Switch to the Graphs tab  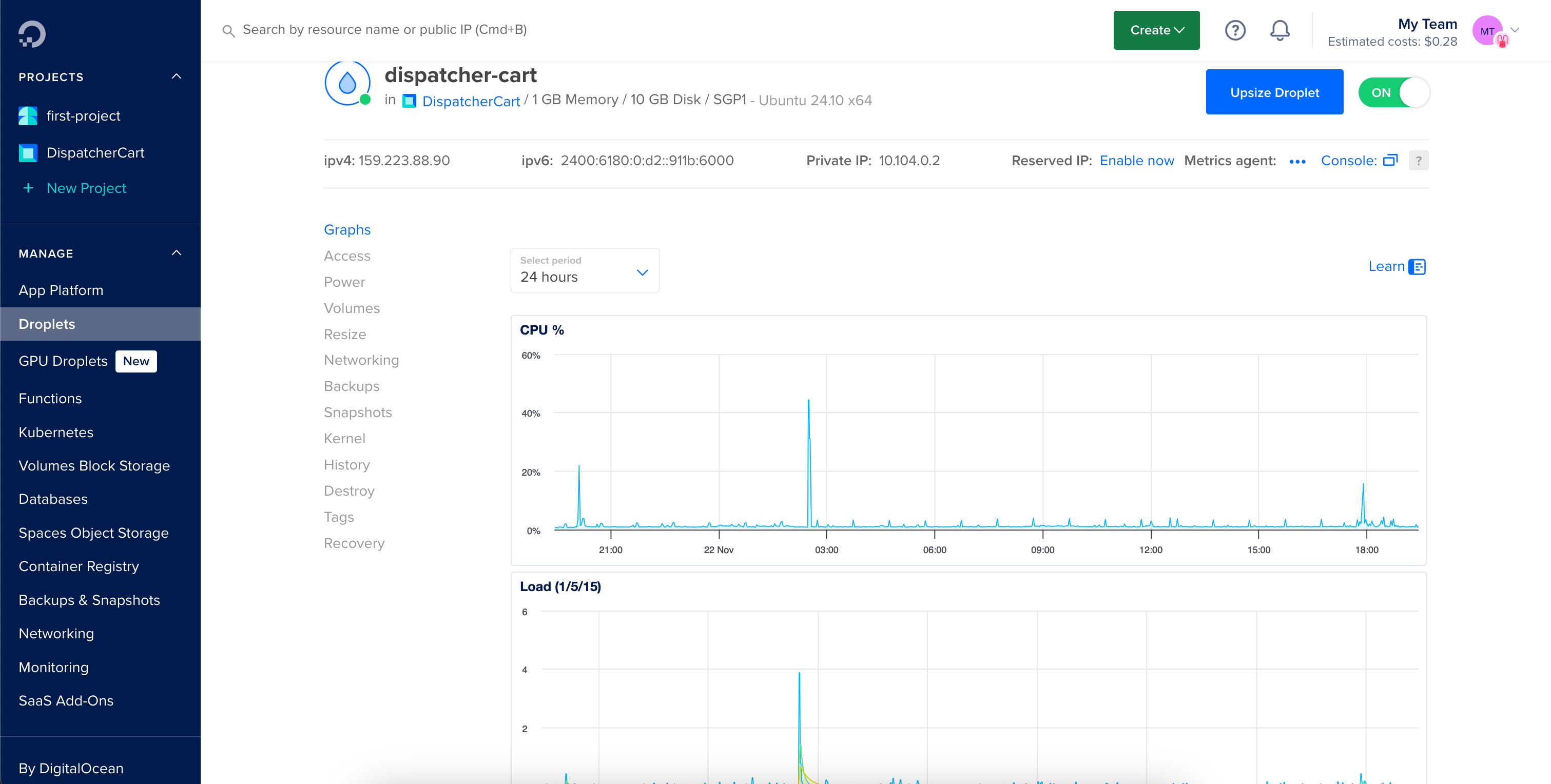pos(347,229)
